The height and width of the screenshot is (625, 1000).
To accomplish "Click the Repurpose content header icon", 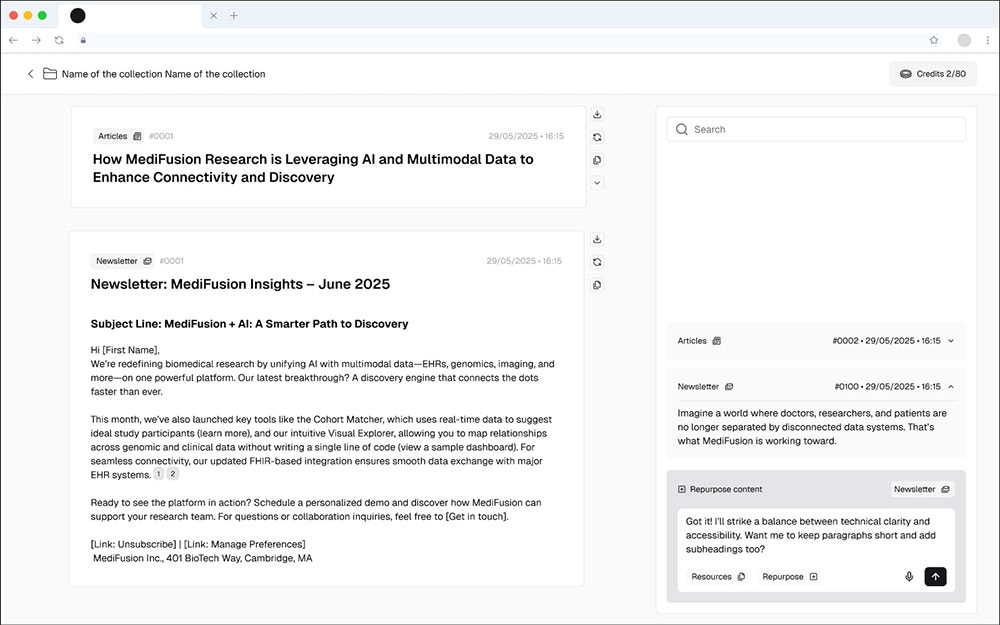I will [x=682, y=489].
